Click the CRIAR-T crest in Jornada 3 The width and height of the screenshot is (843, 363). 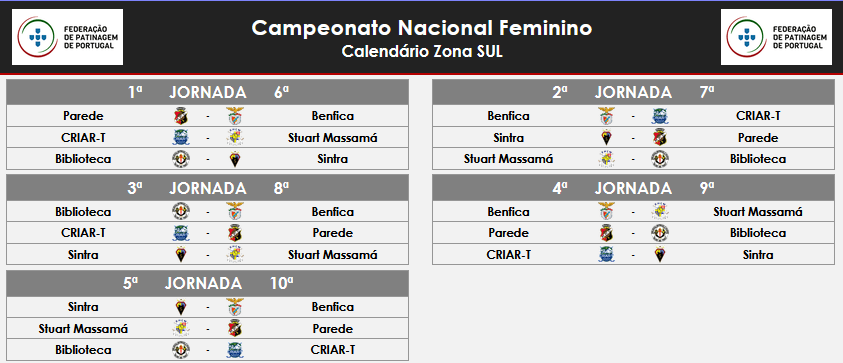click(x=181, y=233)
